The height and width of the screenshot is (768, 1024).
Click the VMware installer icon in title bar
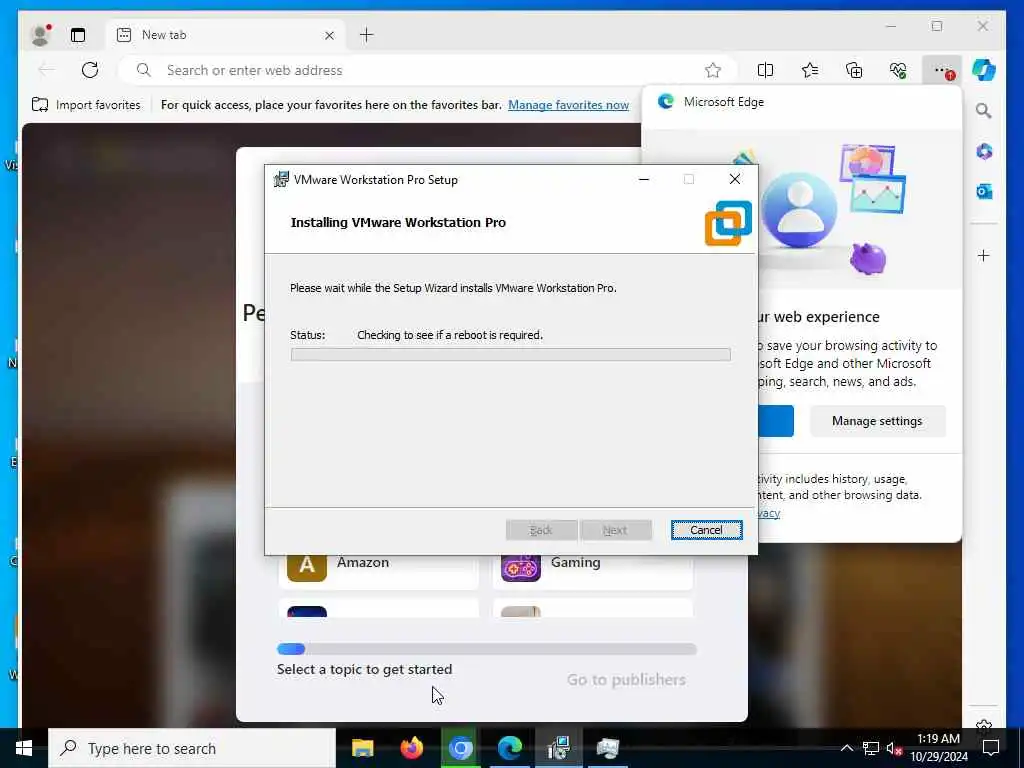pyautogui.click(x=281, y=179)
